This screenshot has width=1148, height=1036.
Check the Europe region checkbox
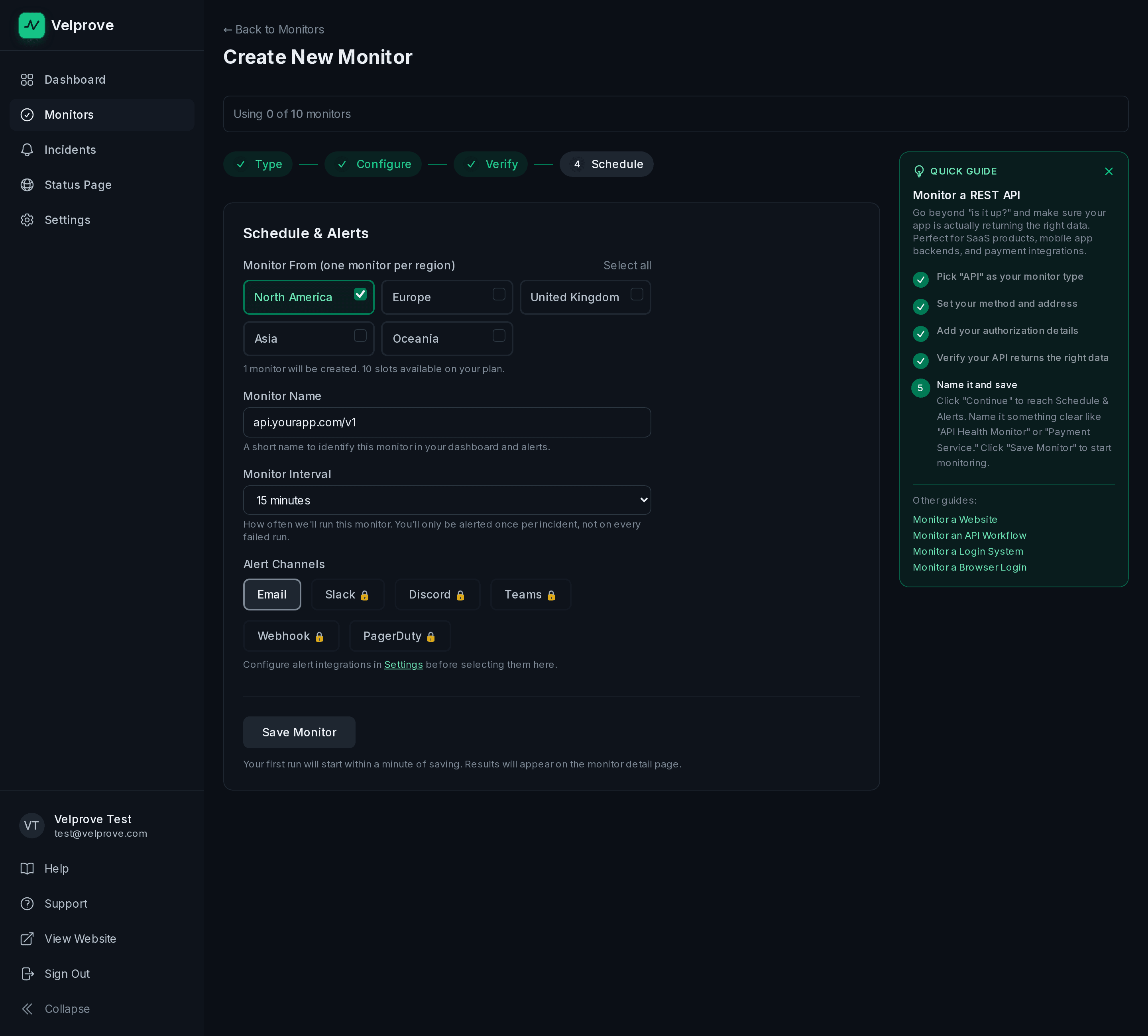pos(499,294)
